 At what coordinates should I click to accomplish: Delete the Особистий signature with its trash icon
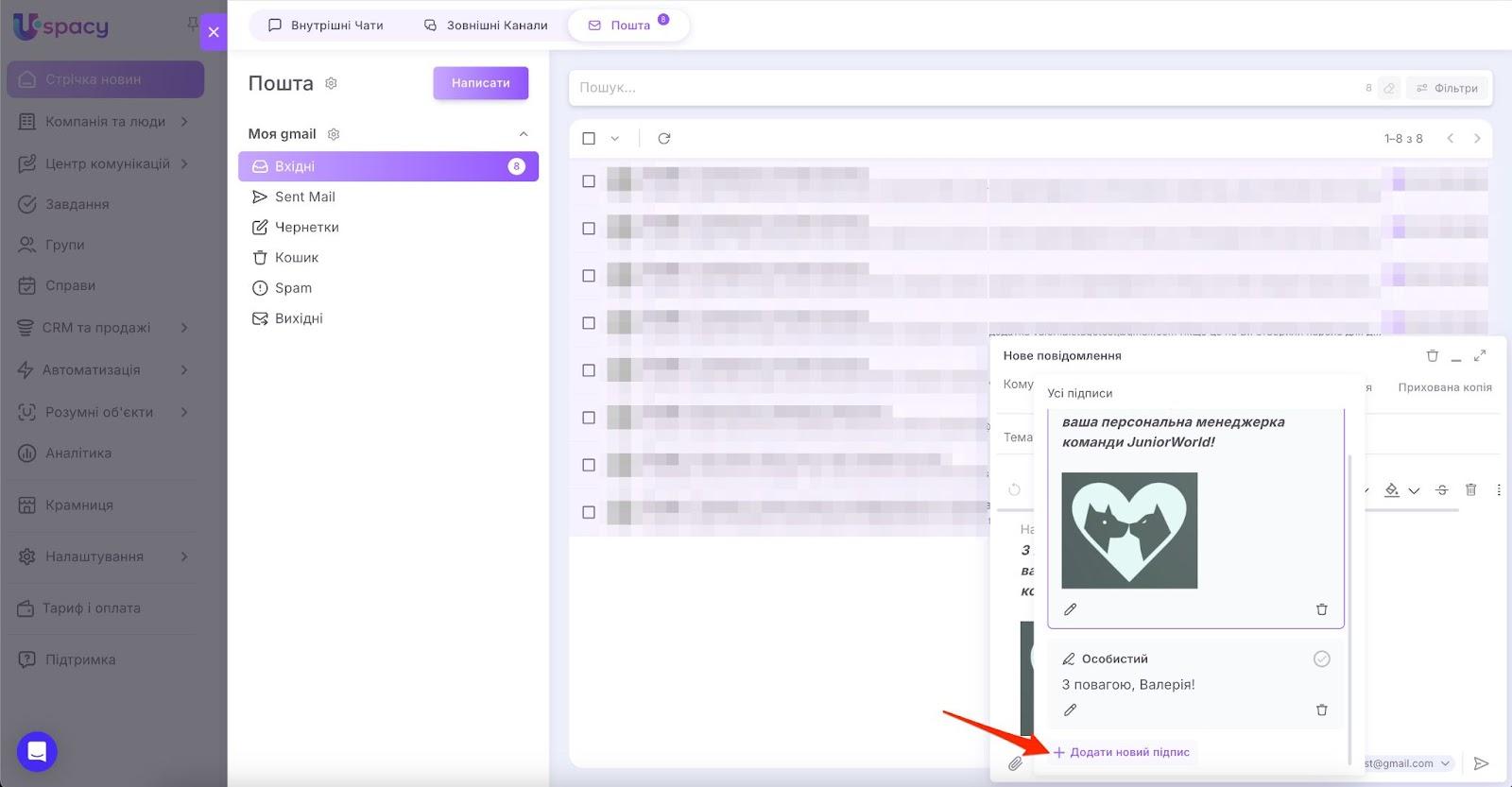[x=1322, y=710]
